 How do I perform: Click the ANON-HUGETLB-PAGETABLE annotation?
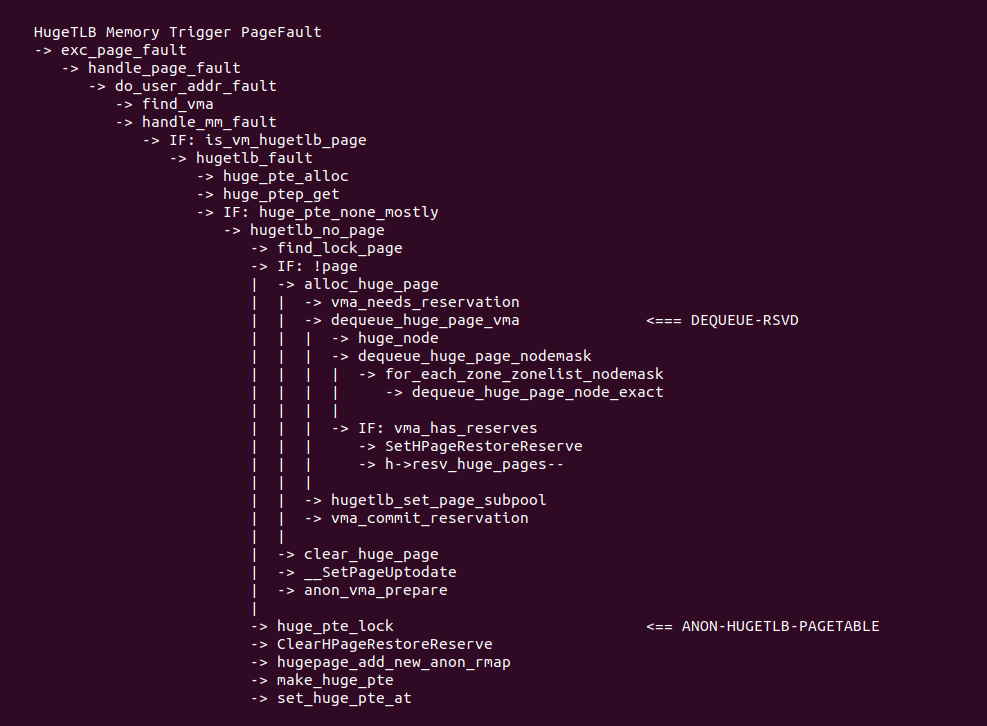point(780,626)
